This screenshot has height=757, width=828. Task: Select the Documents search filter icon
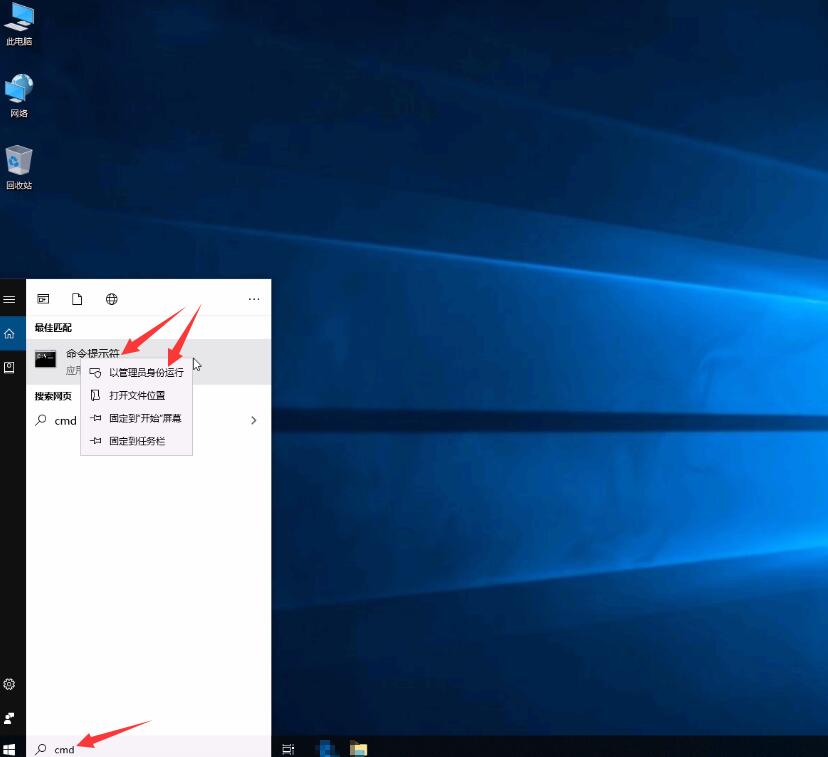coord(77,298)
